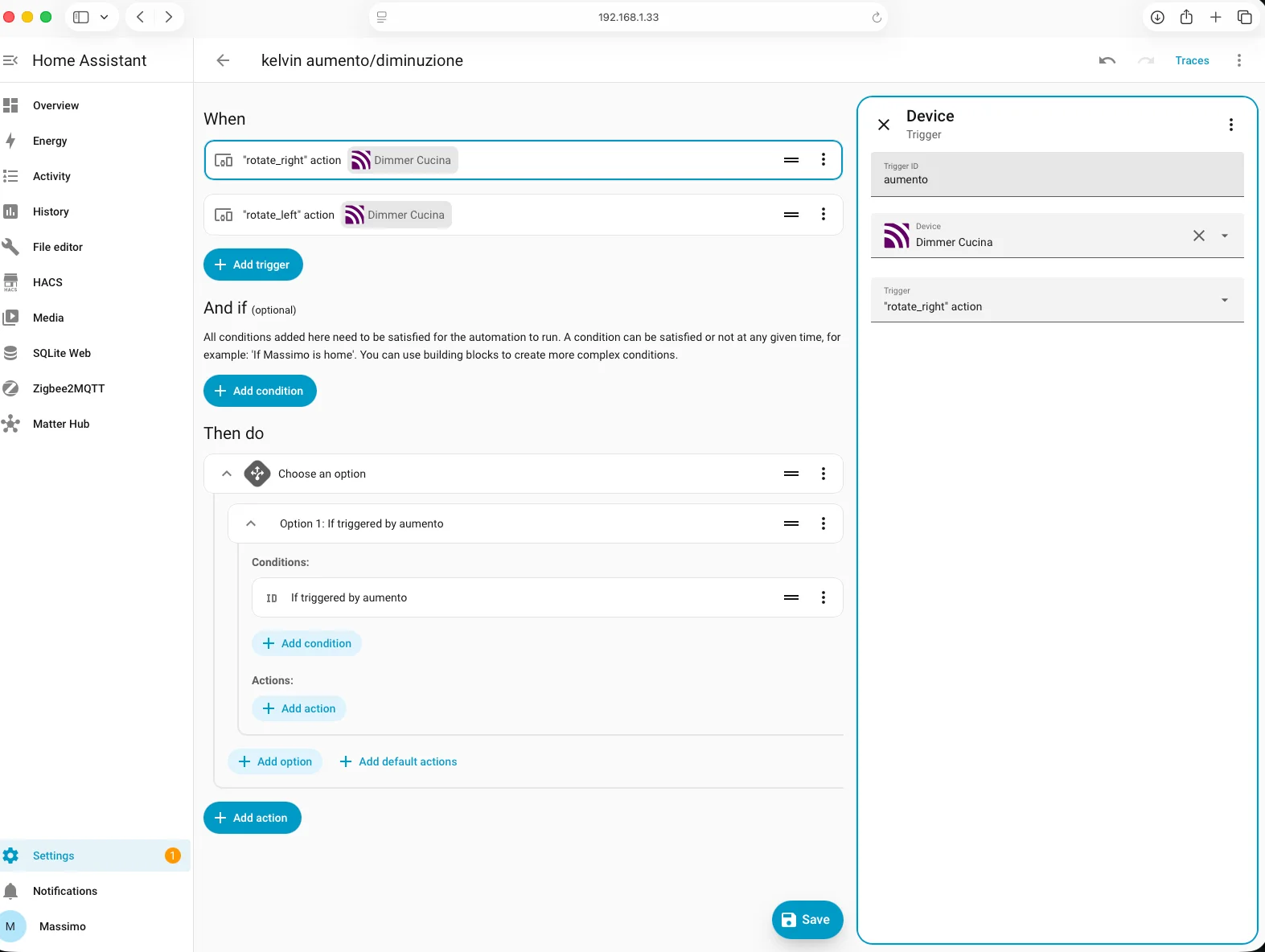Open the rotate_left trigger overflow menu
The width and height of the screenshot is (1265, 952).
pyautogui.click(x=823, y=215)
